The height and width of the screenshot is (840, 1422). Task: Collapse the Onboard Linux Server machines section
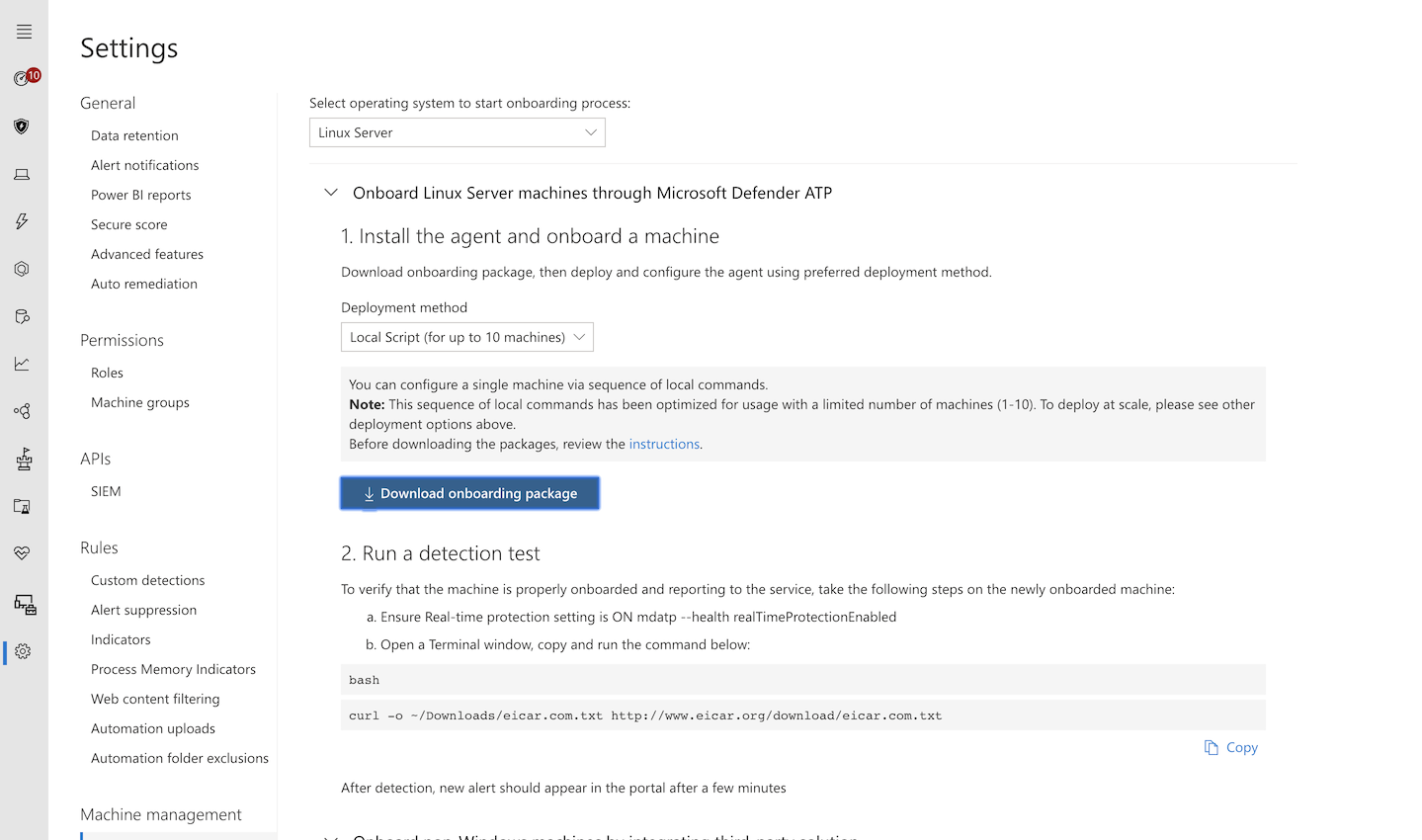[x=331, y=193]
